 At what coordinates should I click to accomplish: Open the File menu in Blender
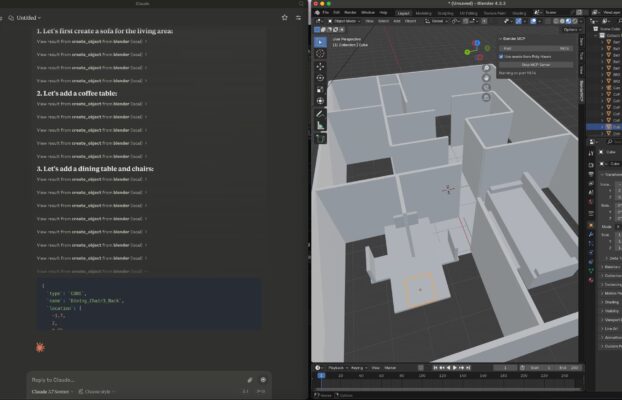pyautogui.click(x=326, y=13)
